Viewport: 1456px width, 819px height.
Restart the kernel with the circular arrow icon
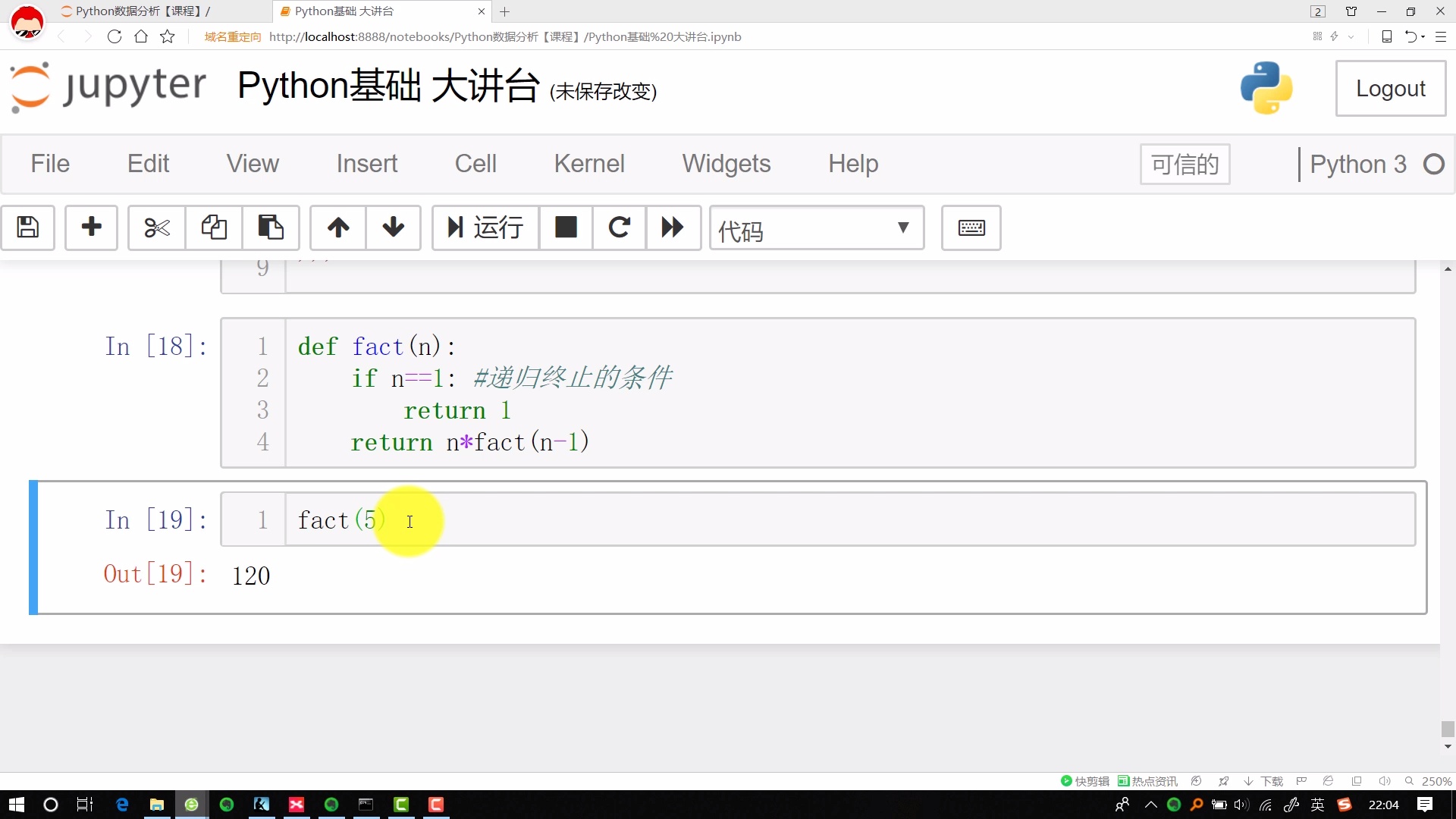[620, 228]
